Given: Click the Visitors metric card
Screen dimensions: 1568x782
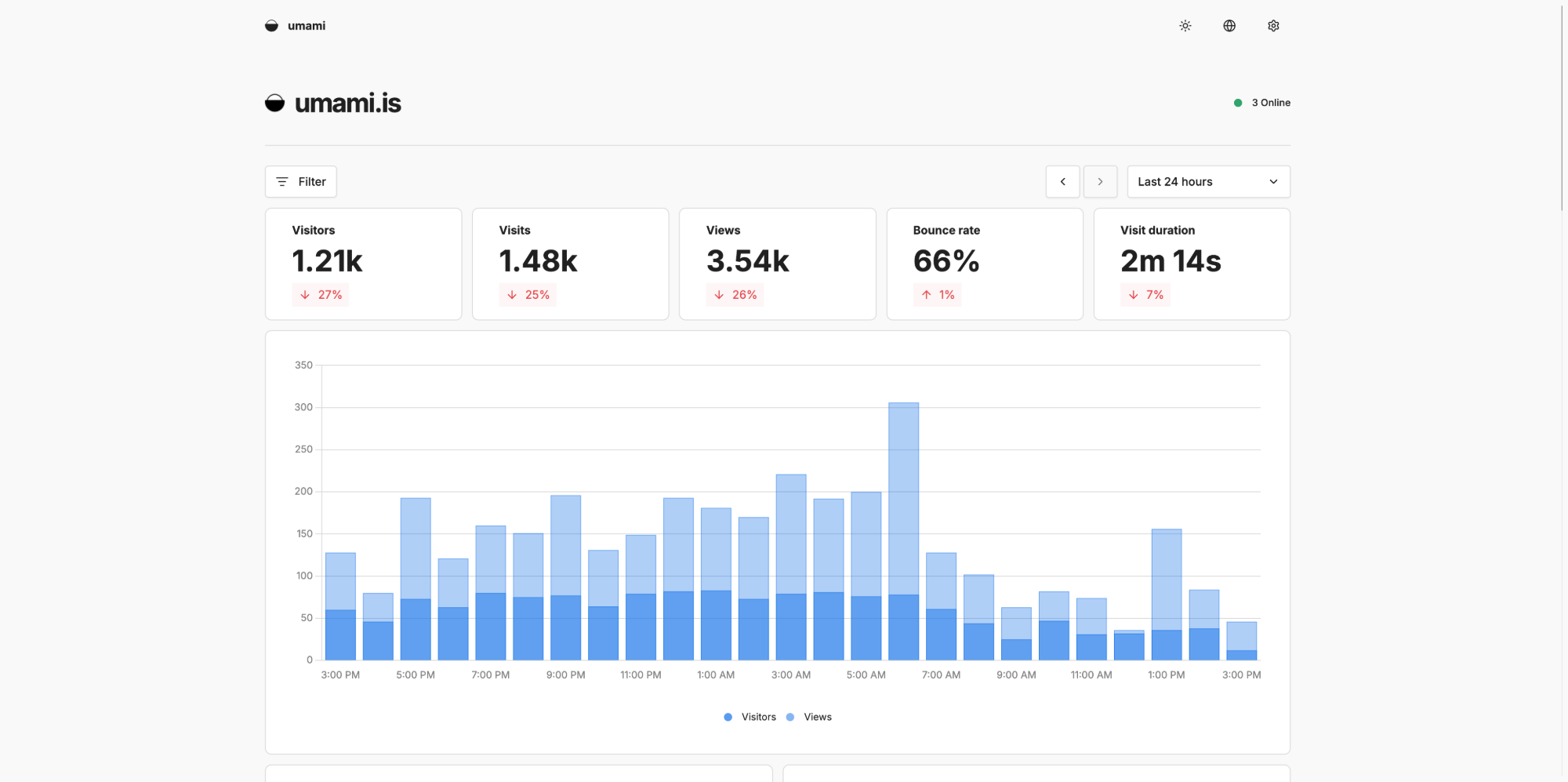Looking at the screenshot, I should (363, 264).
